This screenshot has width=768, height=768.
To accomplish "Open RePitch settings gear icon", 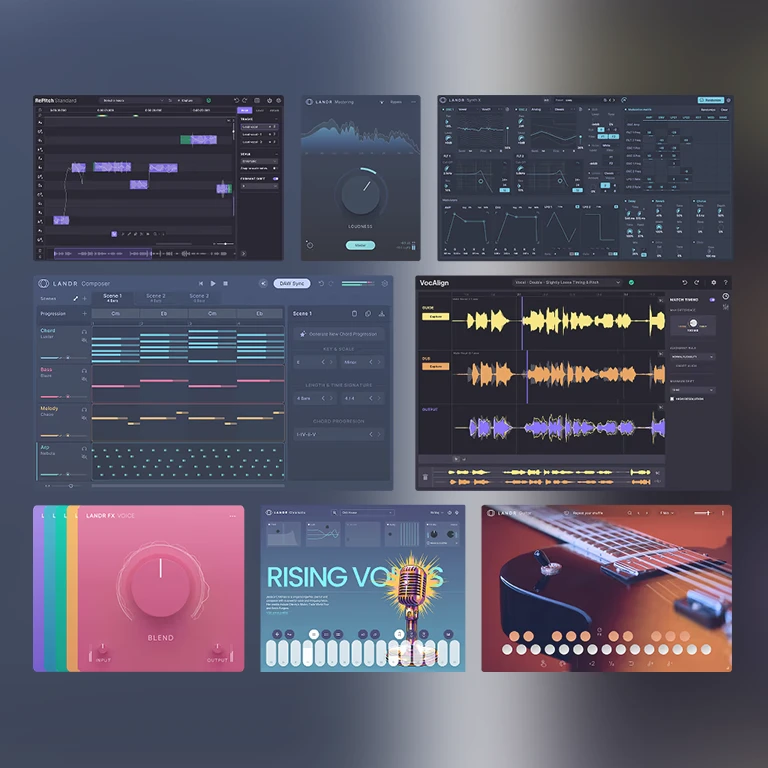I will (x=279, y=100).
